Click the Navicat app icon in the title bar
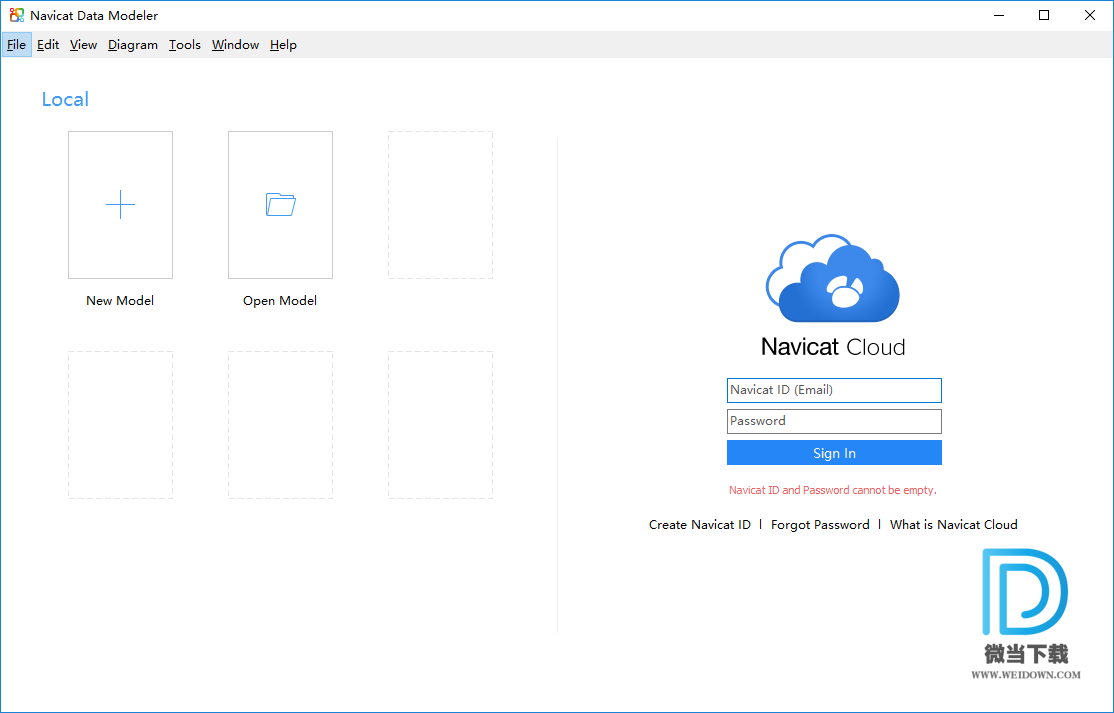This screenshot has height=713, width=1114. pos(16,15)
